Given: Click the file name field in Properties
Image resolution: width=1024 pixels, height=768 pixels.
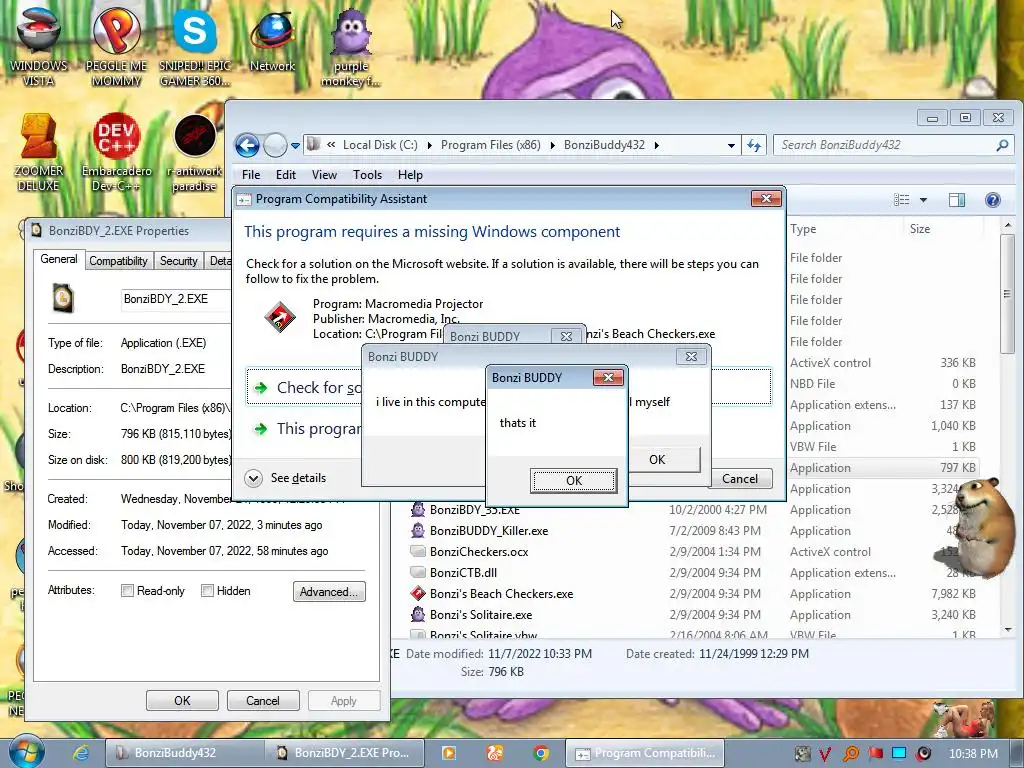Looking at the screenshot, I should (x=176, y=299).
